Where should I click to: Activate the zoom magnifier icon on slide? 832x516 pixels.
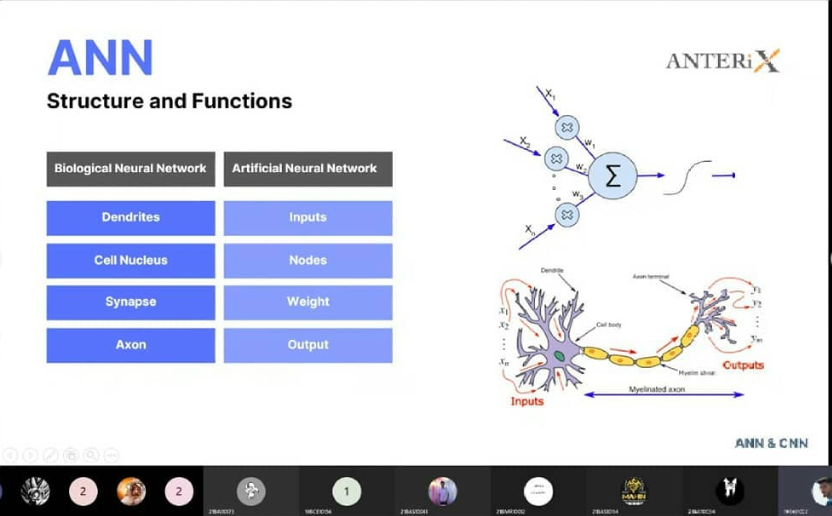91,455
